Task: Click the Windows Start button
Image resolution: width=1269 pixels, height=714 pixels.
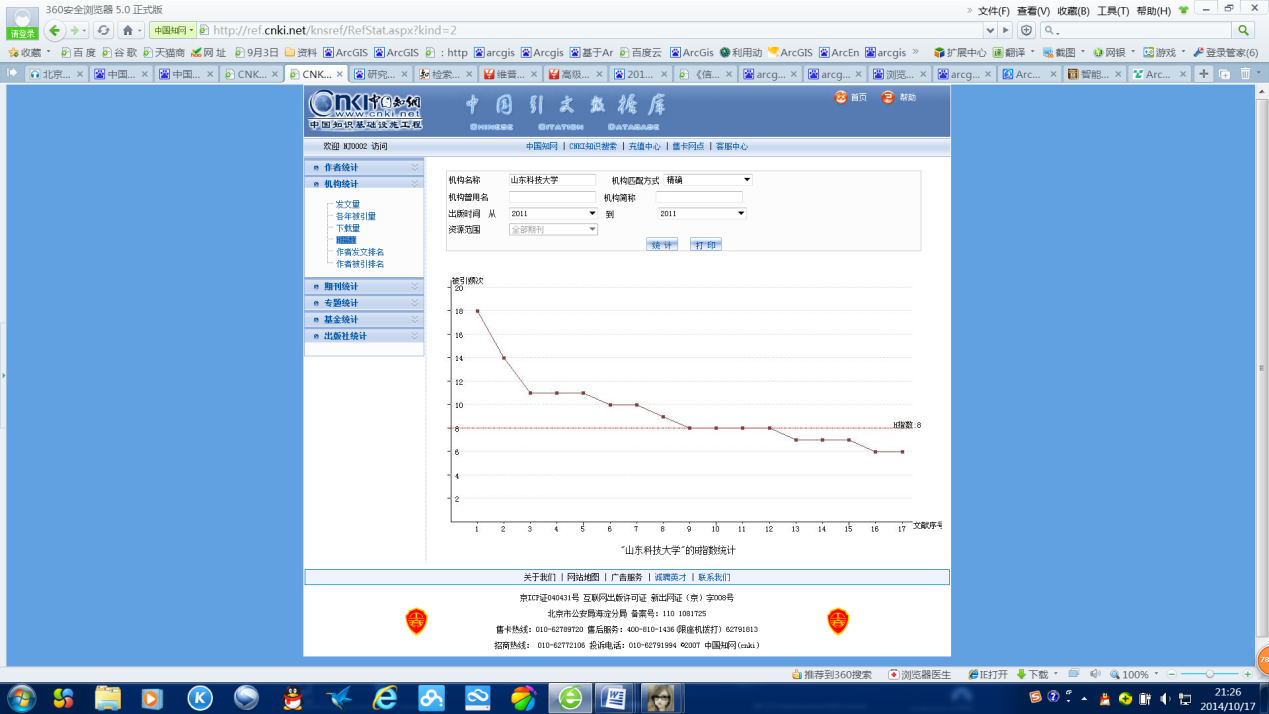Action: coord(21,697)
